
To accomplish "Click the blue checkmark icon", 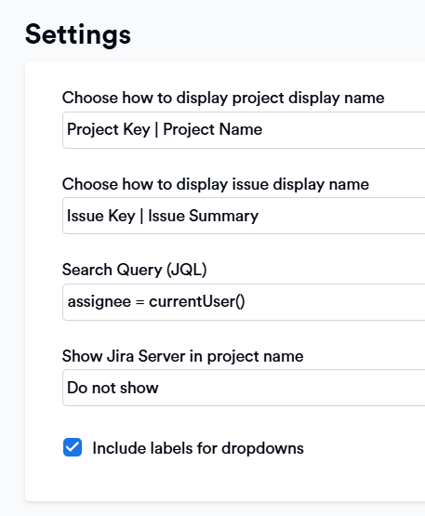I will pyautogui.click(x=72, y=447).
